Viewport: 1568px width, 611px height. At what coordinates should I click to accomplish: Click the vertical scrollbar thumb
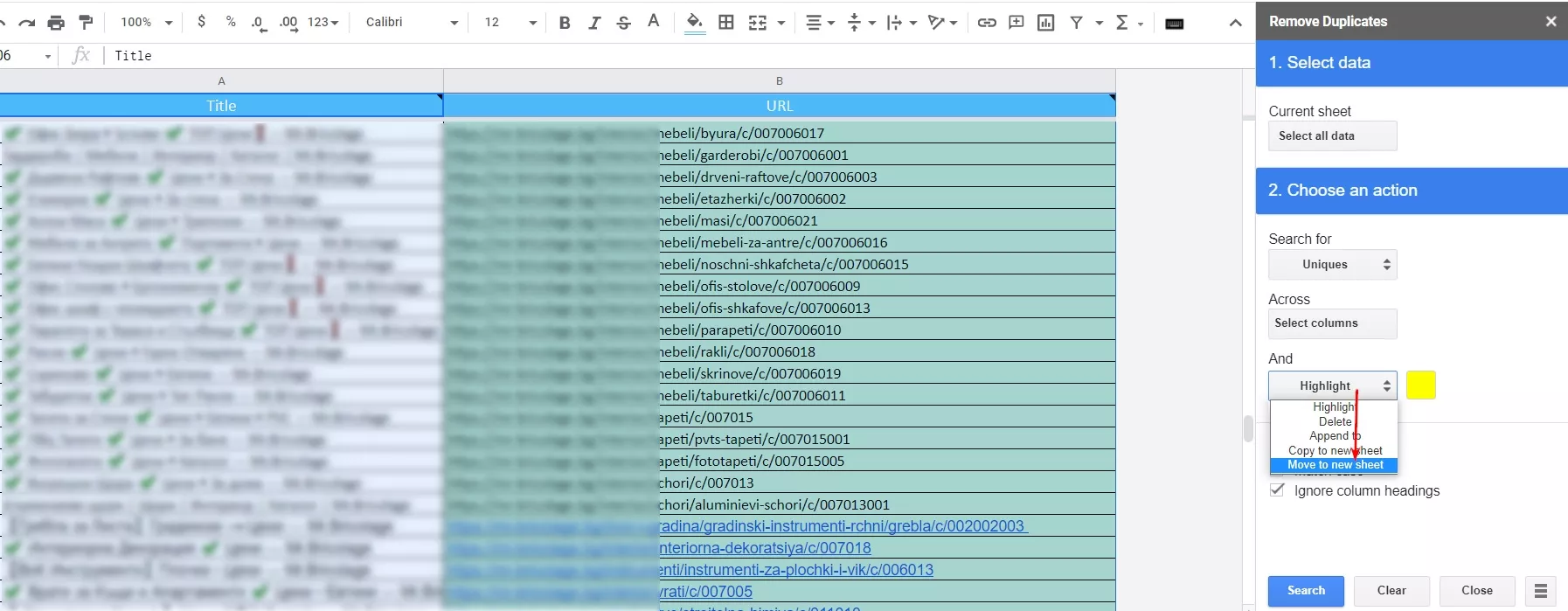click(1248, 429)
